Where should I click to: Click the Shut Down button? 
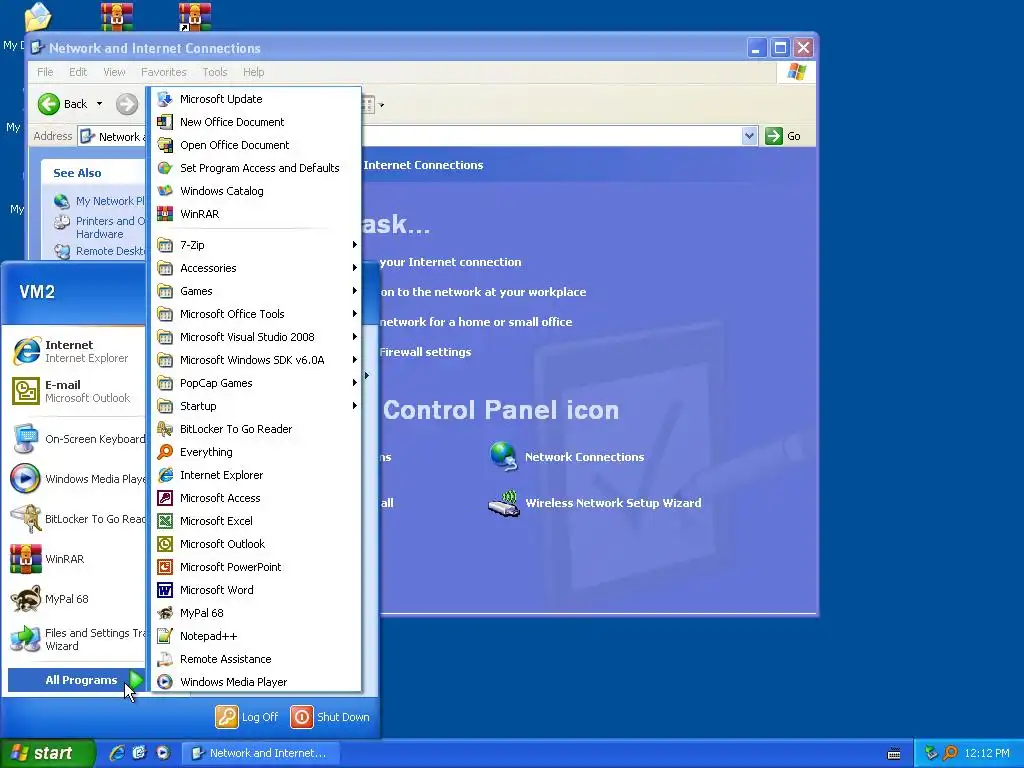click(x=330, y=716)
